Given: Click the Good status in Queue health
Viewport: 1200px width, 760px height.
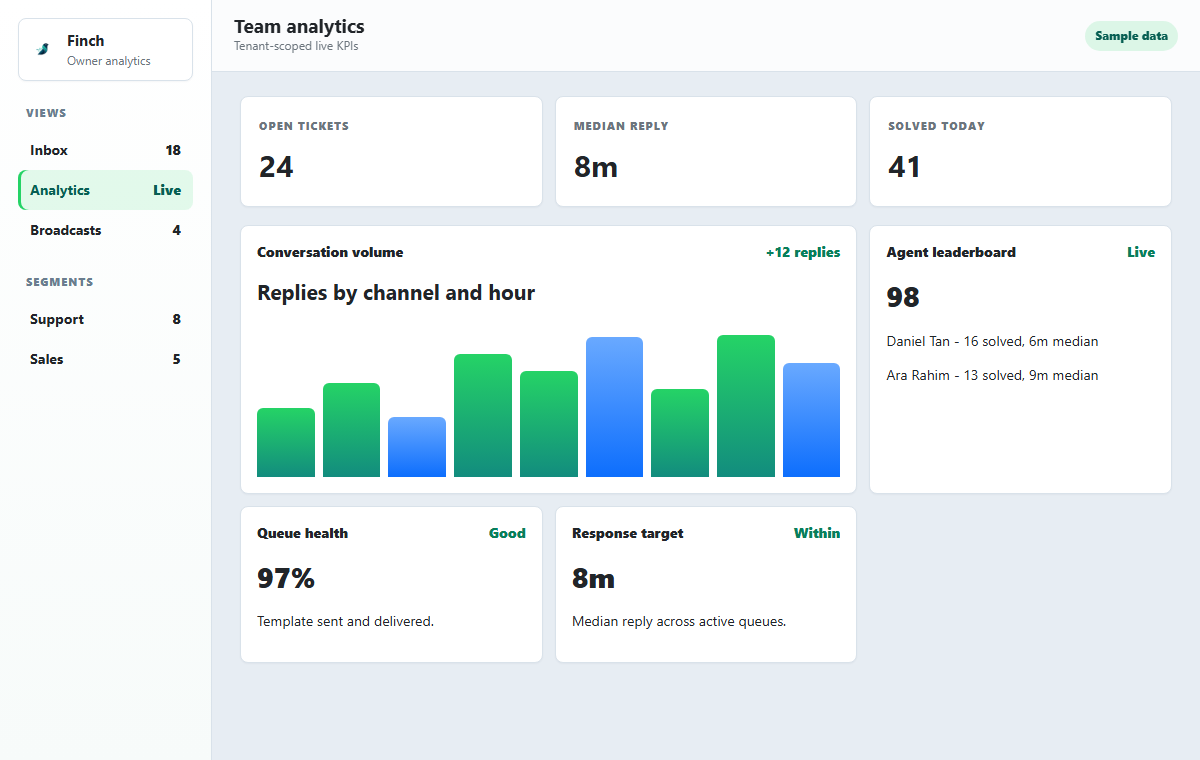Looking at the screenshot, I should click(x=507, y=533).
